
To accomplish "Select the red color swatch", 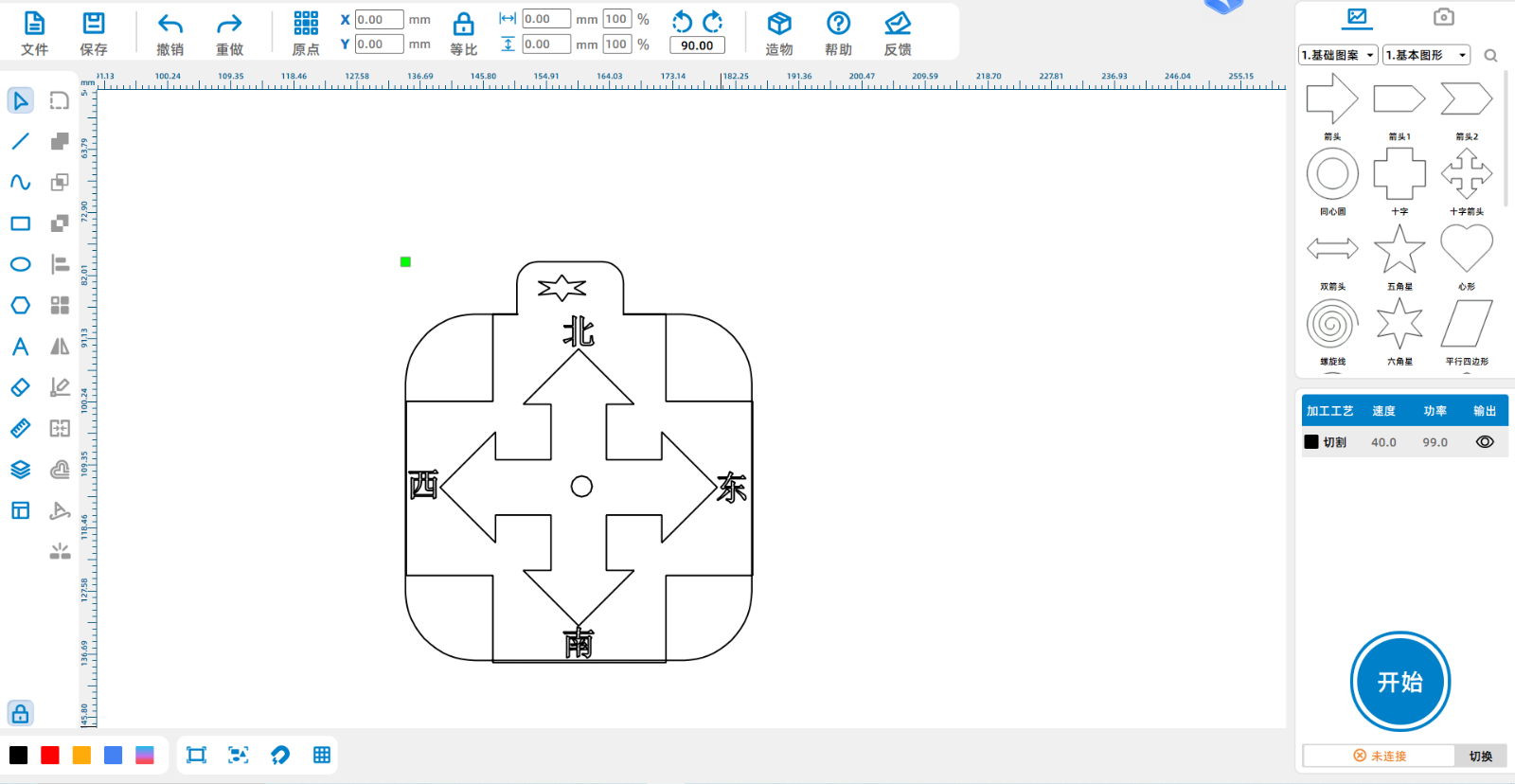I will point(50,755).
